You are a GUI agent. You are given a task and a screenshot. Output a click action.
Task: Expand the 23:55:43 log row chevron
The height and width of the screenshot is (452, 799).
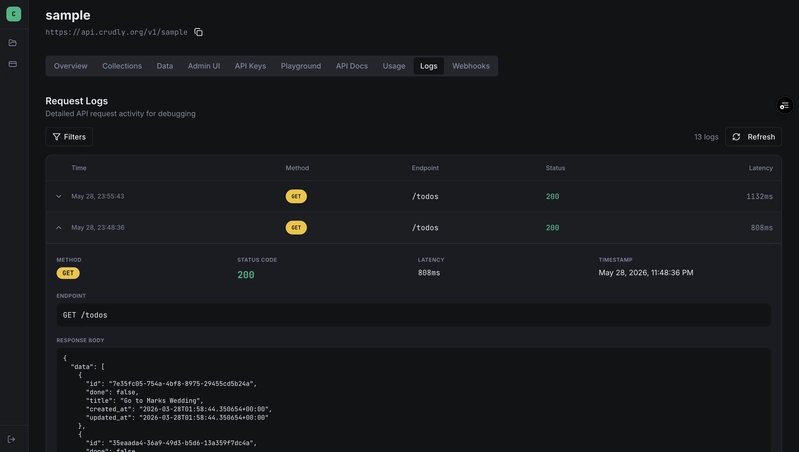[x=59, y=196]
